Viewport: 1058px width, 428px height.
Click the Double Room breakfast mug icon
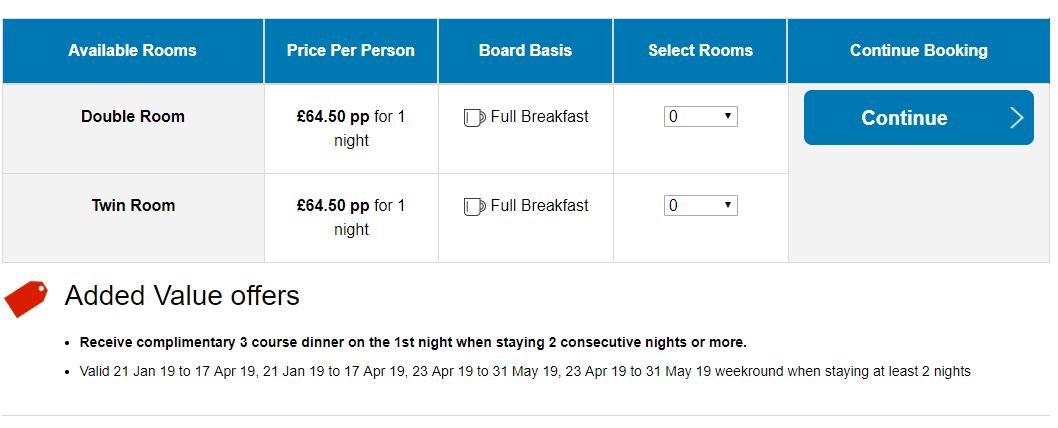tap(474, 117)
